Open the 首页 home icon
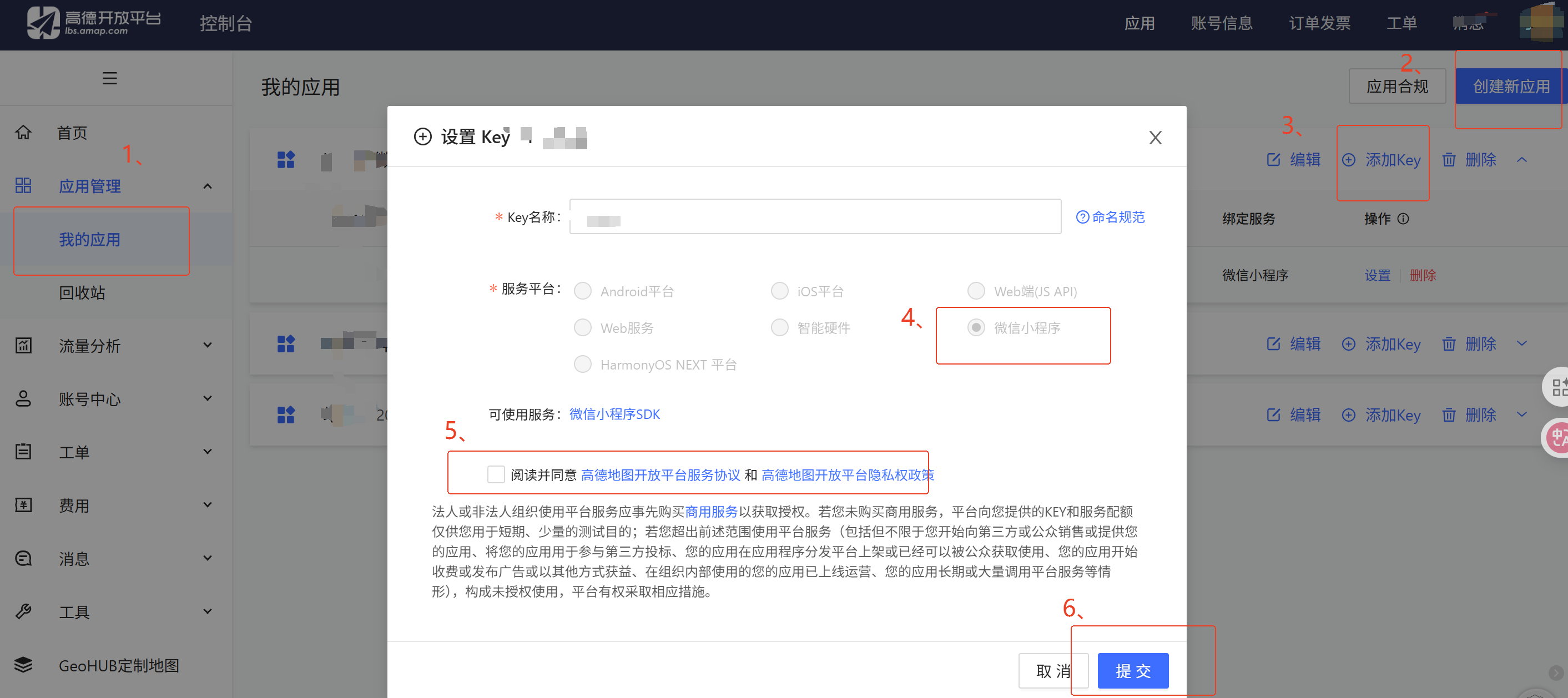This screenshot has width=1568, height=698. [x=23, y=132]
